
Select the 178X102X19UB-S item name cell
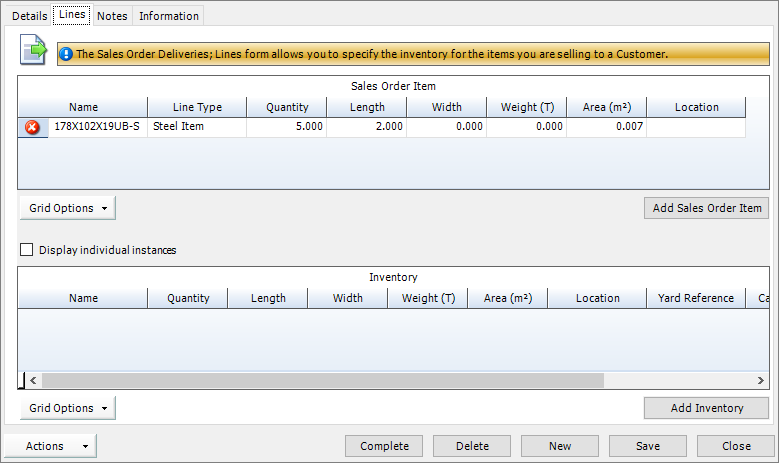97,127
